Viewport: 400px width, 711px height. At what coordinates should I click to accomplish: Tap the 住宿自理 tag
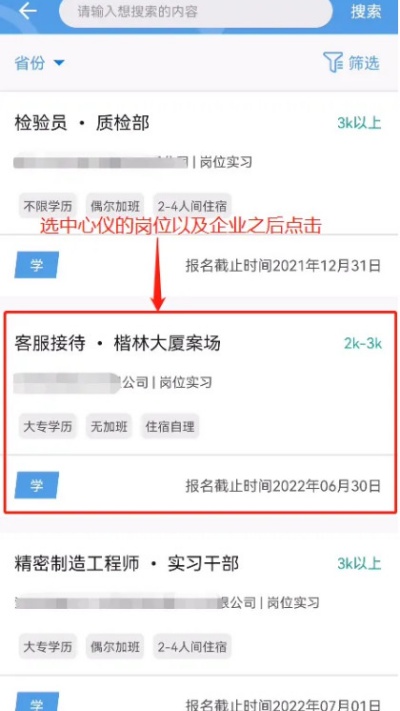click(170, 426)
